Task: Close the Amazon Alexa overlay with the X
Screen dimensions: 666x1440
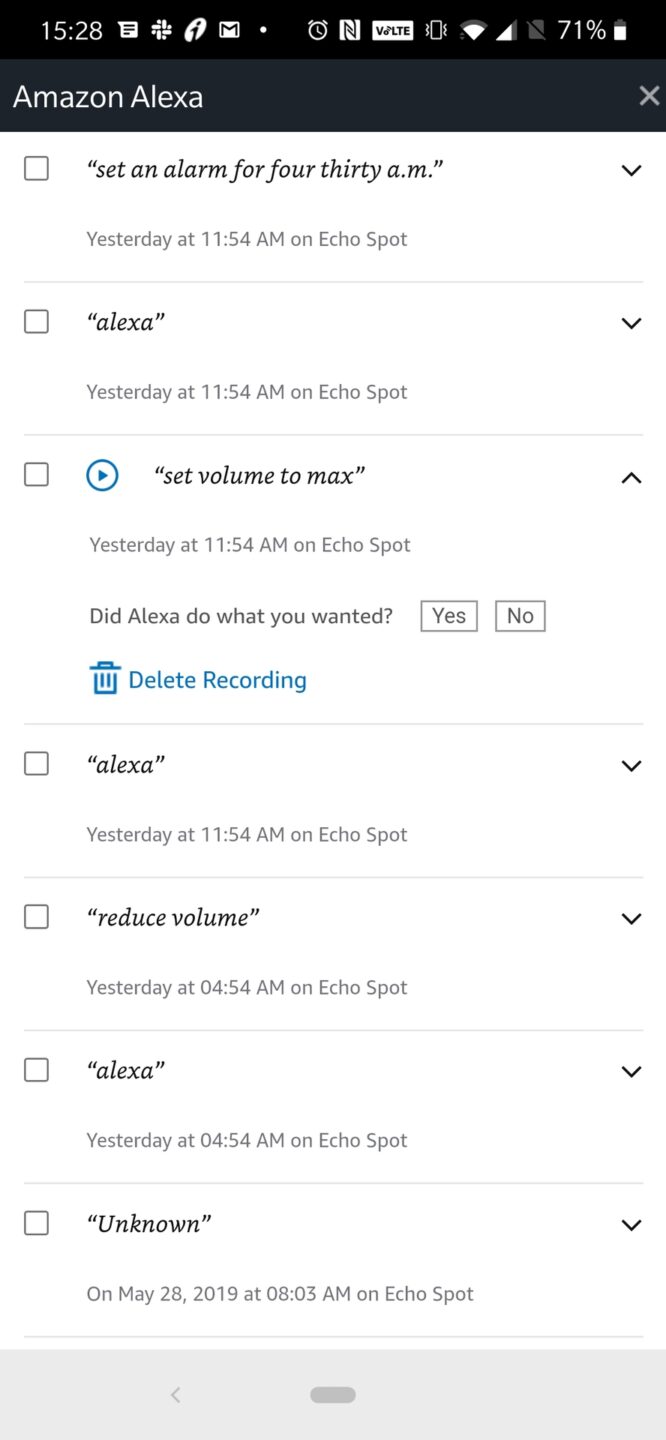Action: point(648,95)
